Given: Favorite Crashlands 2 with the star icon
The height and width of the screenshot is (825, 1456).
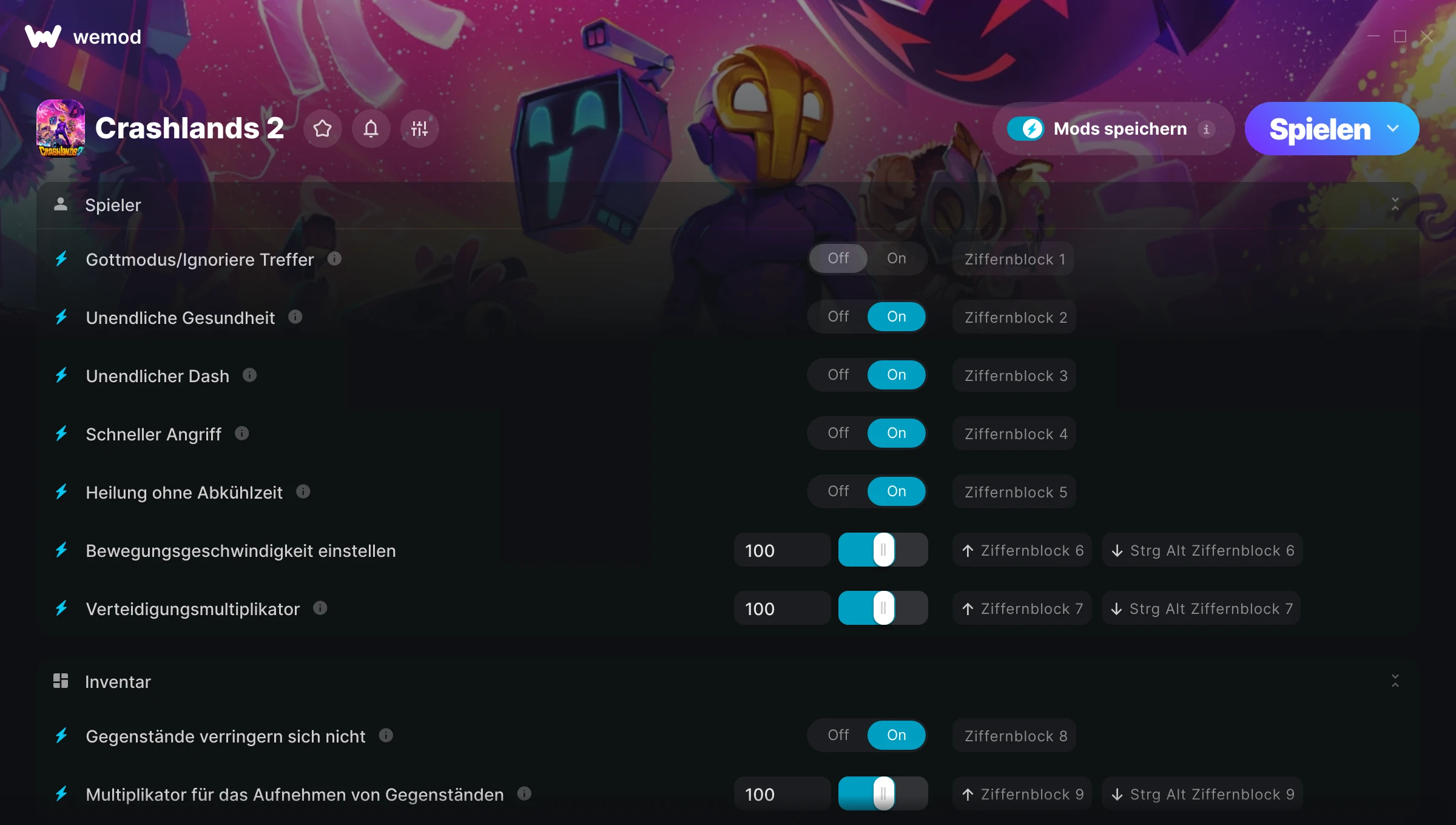Looking at the screenshot, I should pos(322,129).
